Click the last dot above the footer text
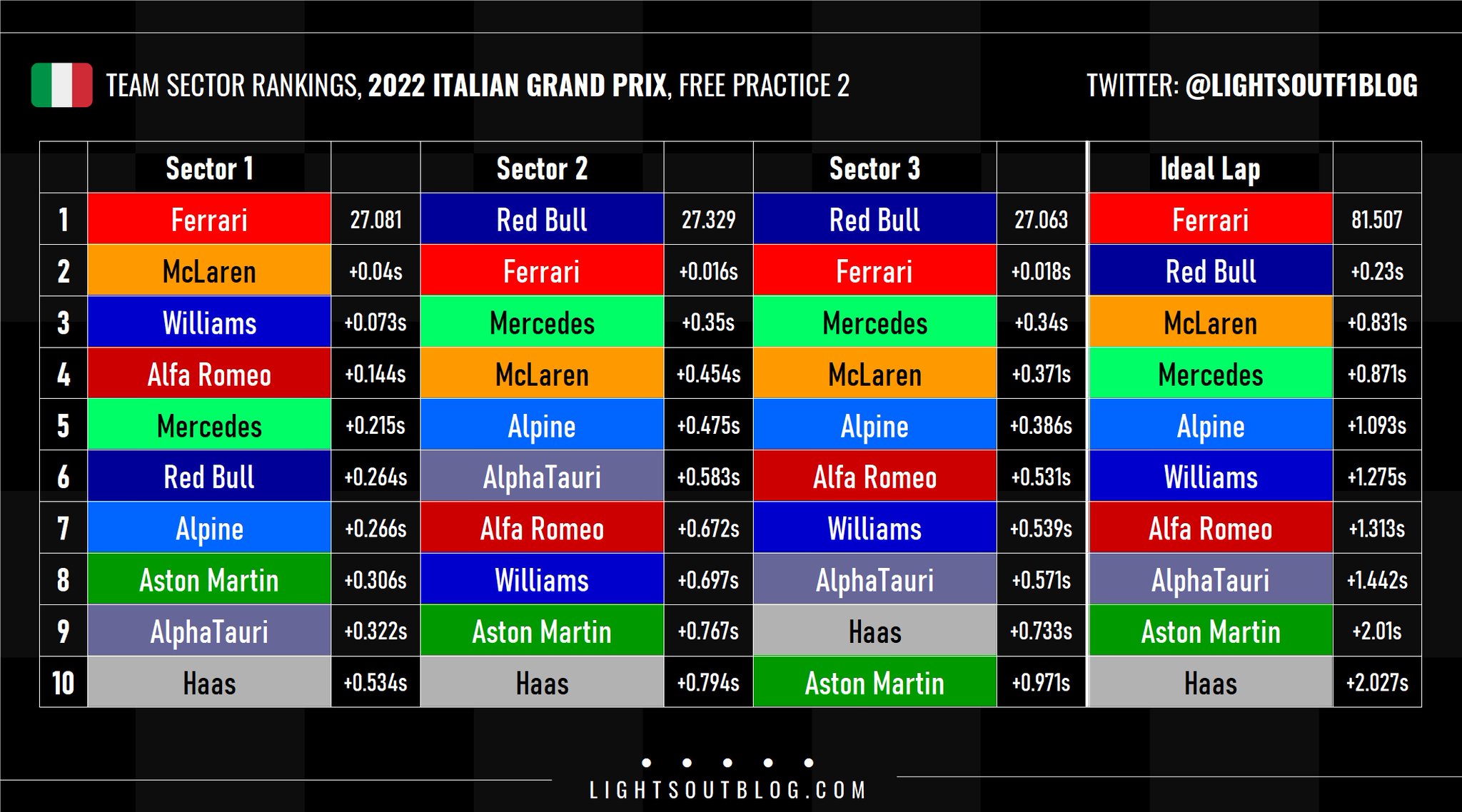Screen dimensions: 1462x812 (809, 763)
